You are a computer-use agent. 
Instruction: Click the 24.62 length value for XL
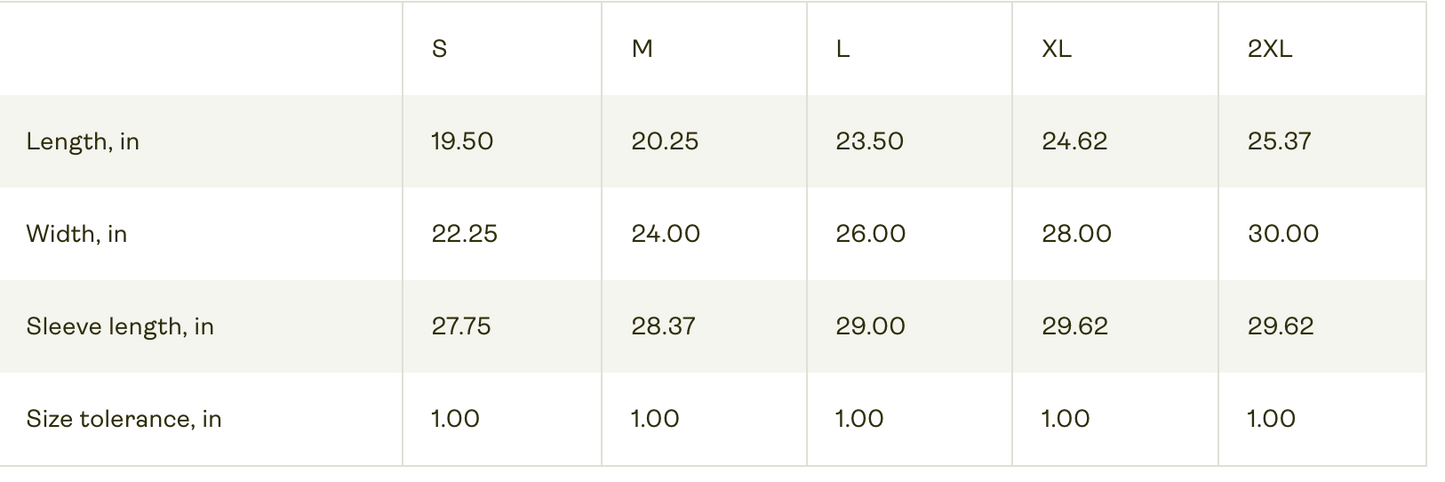pos(1075,142)
